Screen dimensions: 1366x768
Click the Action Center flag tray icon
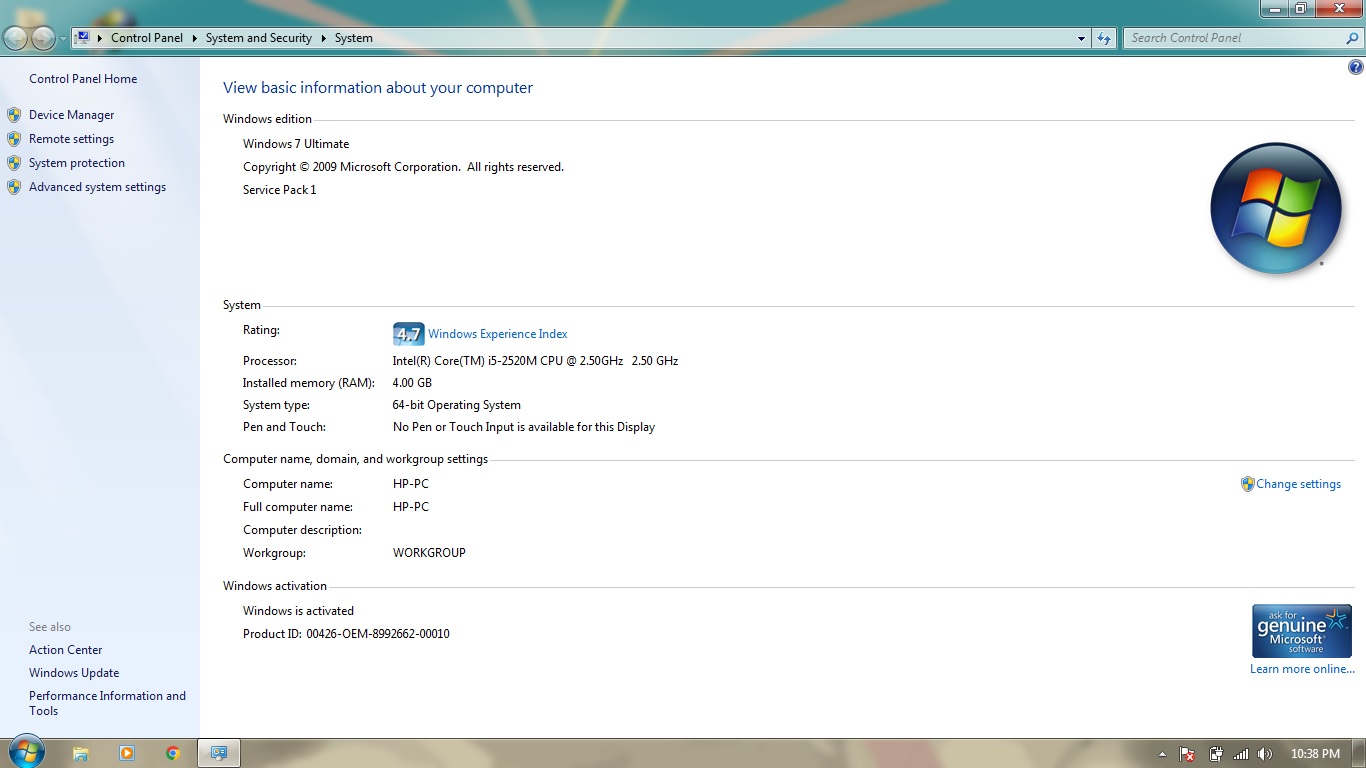tap(1188, 754)
